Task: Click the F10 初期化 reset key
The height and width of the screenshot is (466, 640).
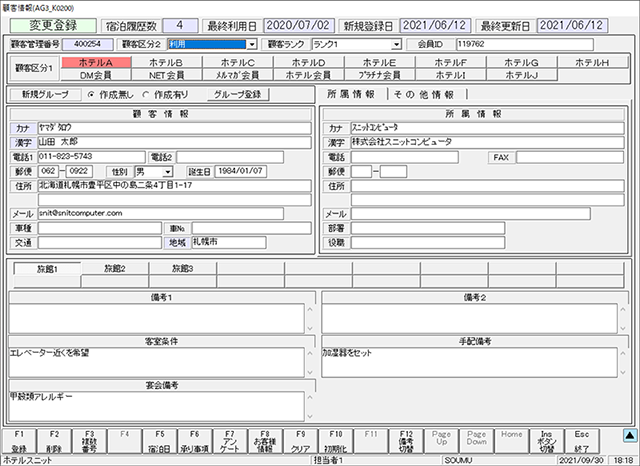Action: tap(336, 441)
